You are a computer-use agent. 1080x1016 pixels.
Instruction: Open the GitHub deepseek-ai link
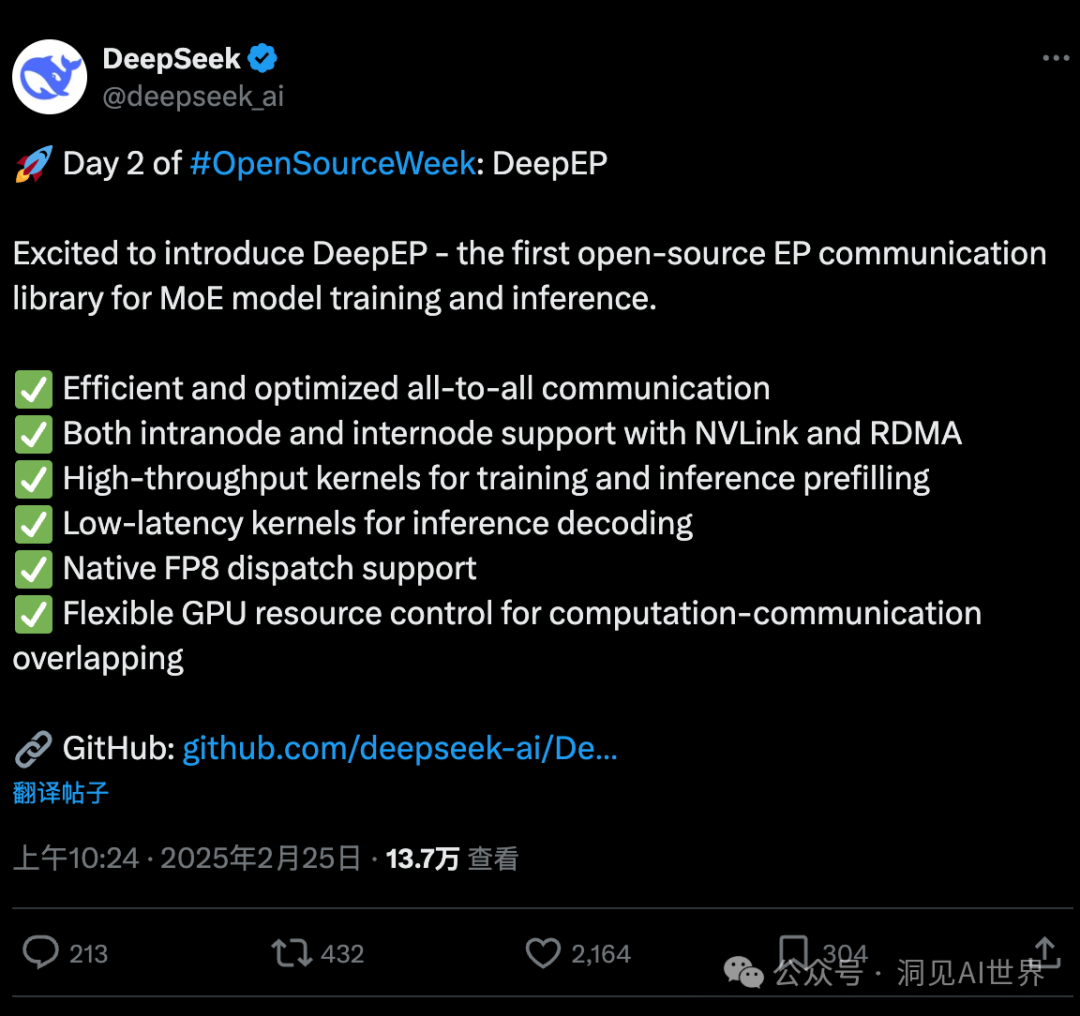tap(399, 748)
